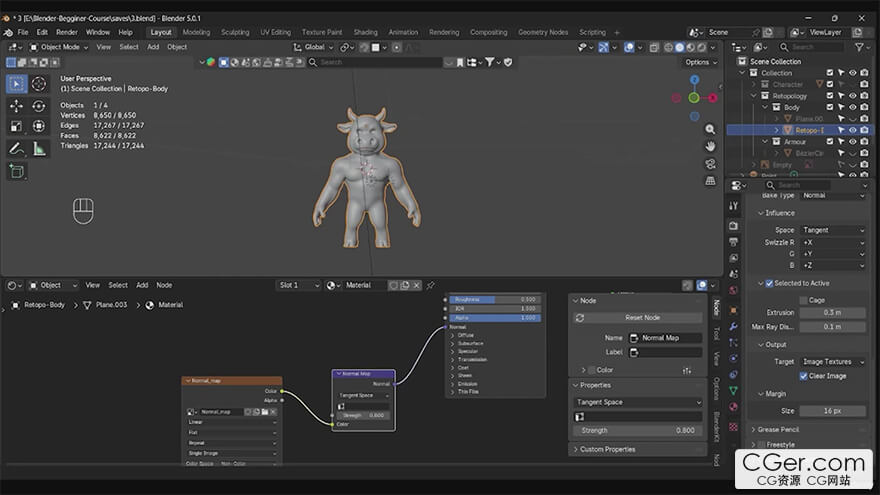
Task: Uncheck the Character collection exclude checkbox
Action: [x=829, y=84]
